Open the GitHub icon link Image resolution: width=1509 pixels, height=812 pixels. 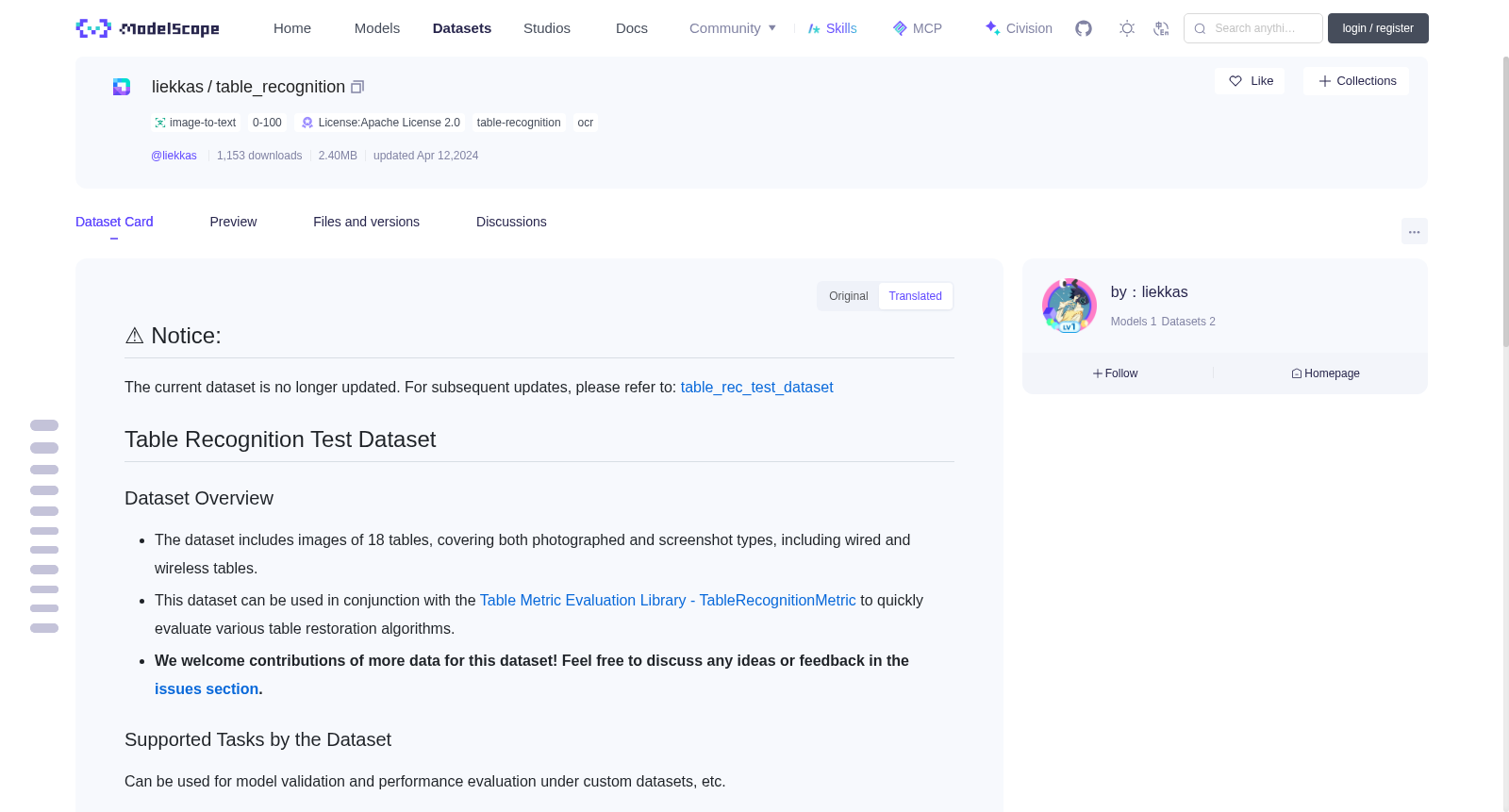(x=1084, y=28)
